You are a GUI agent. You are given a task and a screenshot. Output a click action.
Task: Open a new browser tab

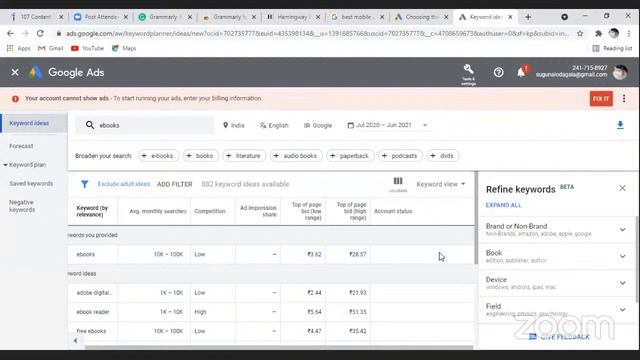(x=528, y=17)
